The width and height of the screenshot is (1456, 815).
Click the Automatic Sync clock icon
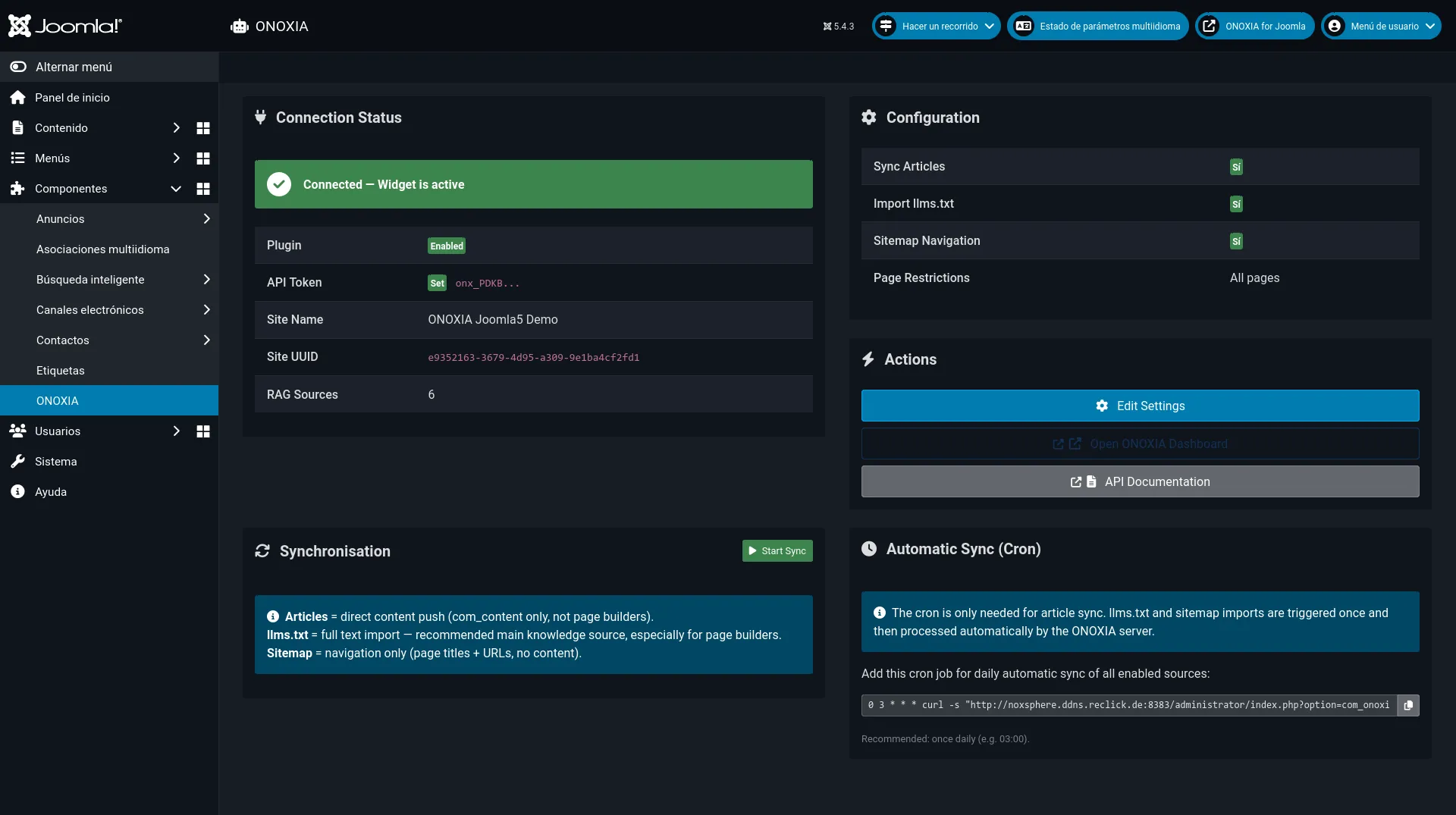click(869, 548)
